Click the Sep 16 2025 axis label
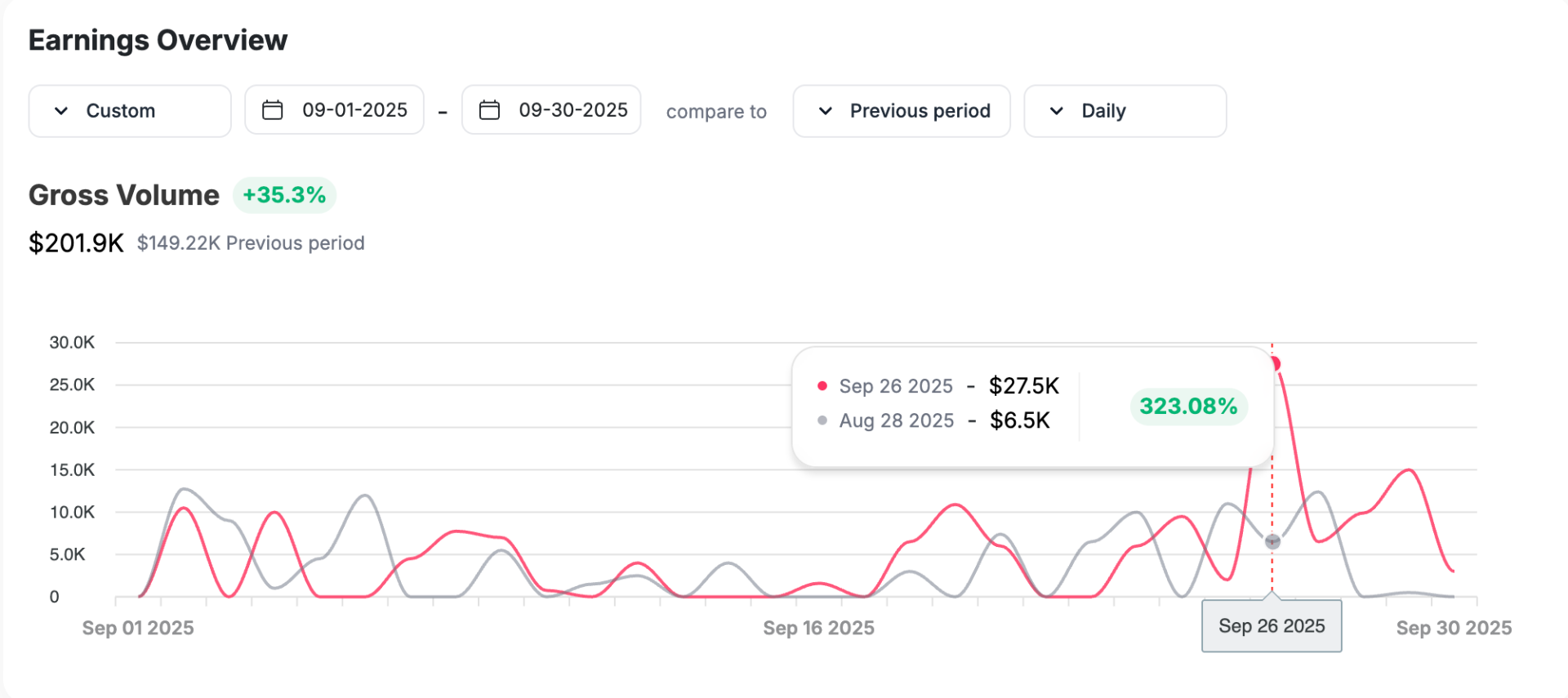Image resolution: width=1568 pixels, height=698 pixels. pyautogui.click(x=818, y=628)
